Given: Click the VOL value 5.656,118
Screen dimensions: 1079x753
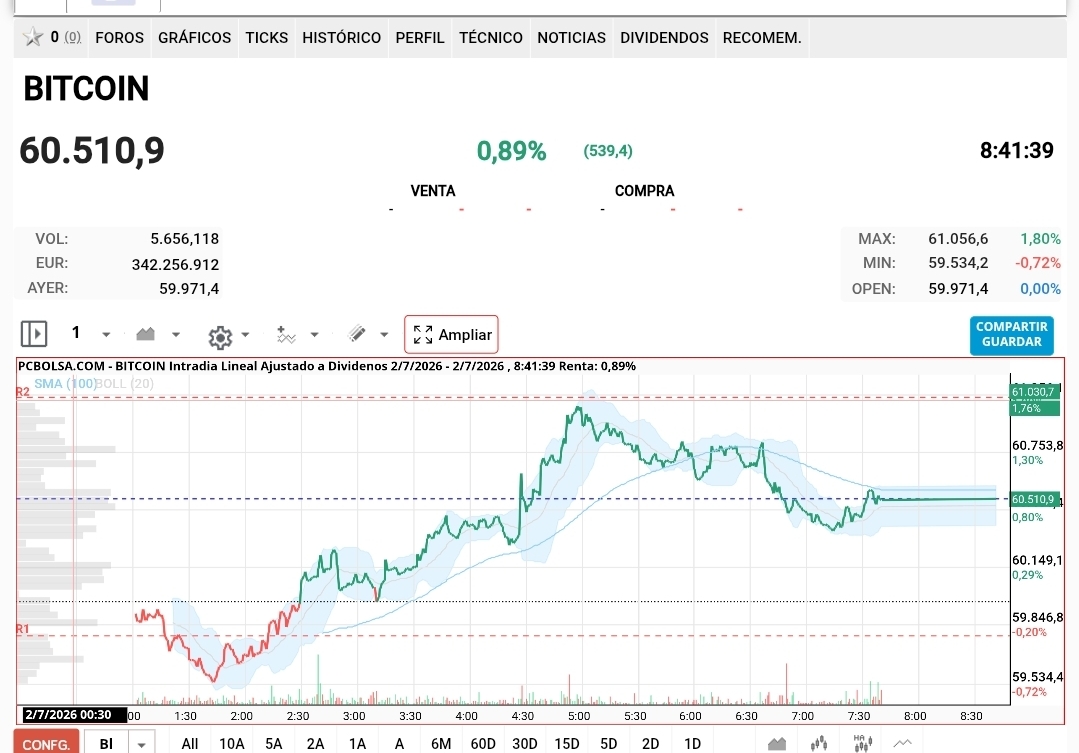Looking at the screenshot, I should pos(184,239).
